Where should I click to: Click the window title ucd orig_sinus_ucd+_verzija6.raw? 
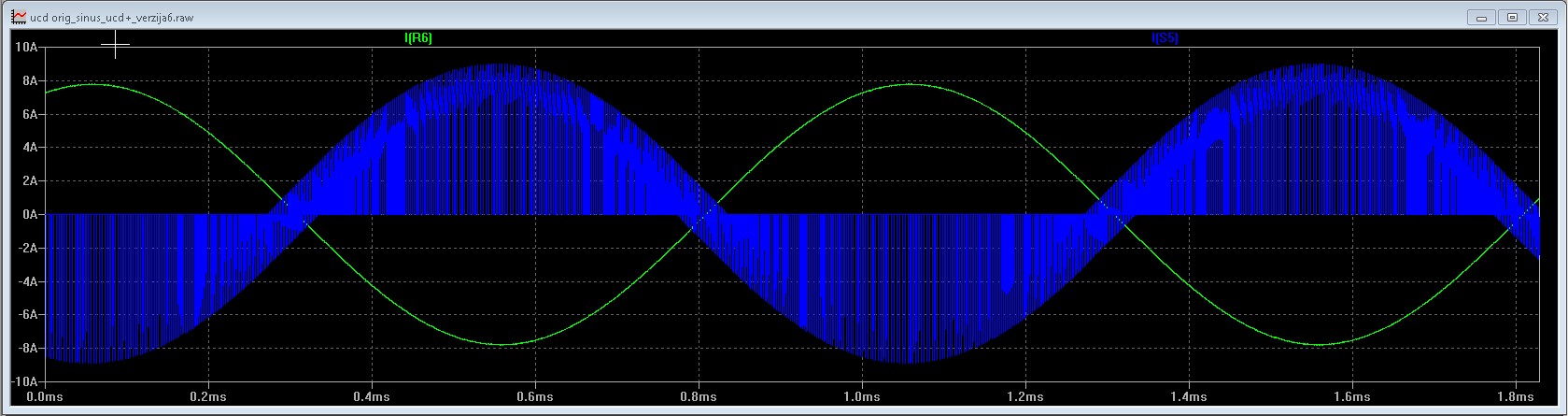112,18
